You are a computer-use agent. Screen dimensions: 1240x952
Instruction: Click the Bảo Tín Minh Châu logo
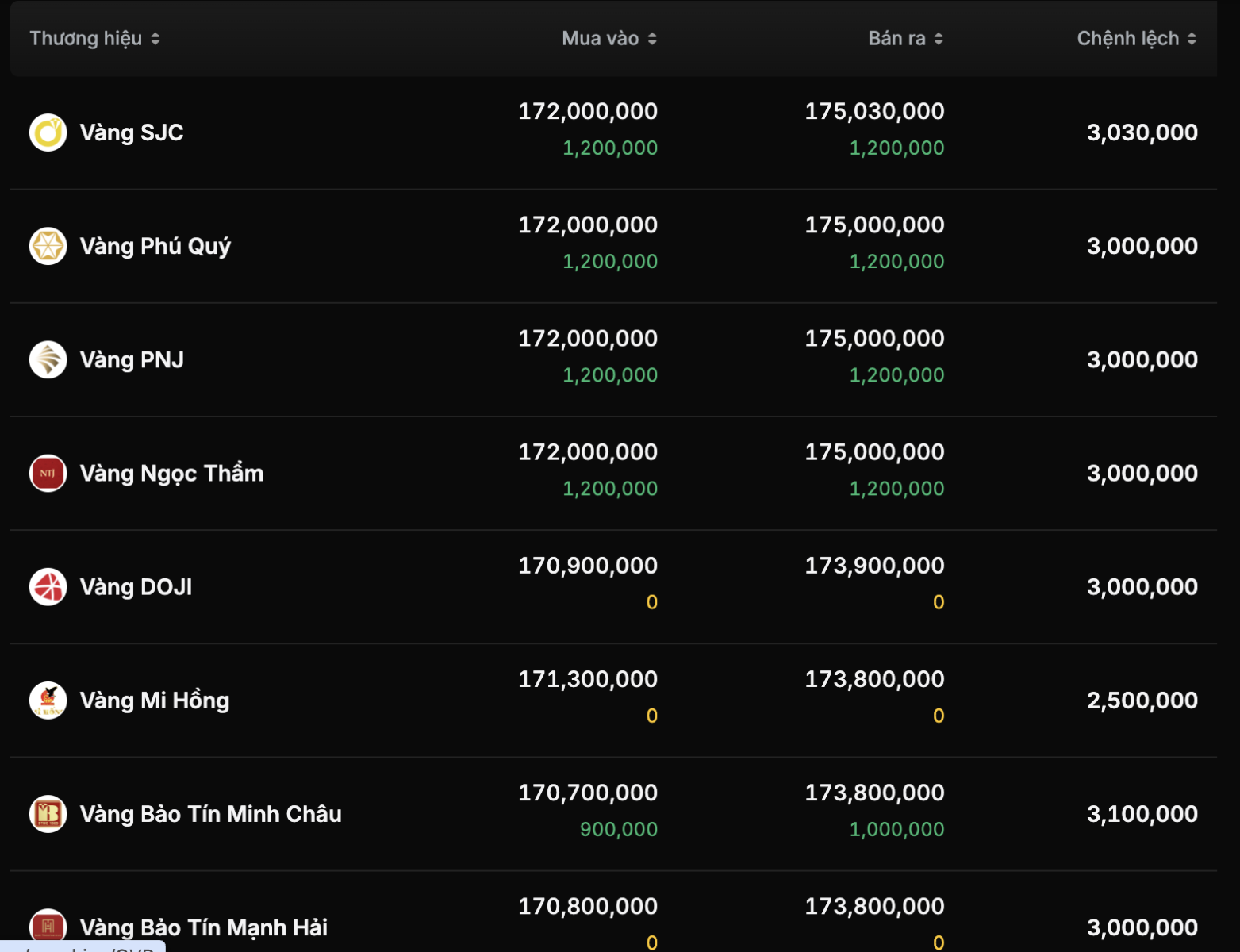pos(48,814)
